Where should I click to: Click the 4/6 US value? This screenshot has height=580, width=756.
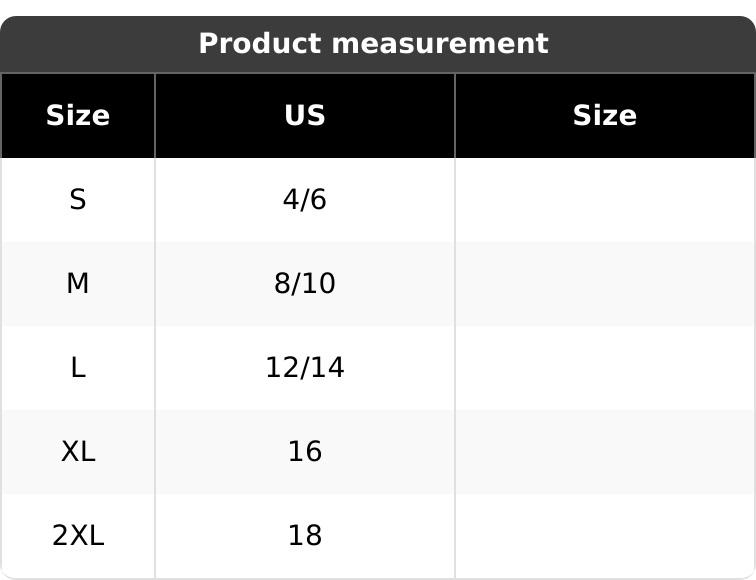[305, 200]
